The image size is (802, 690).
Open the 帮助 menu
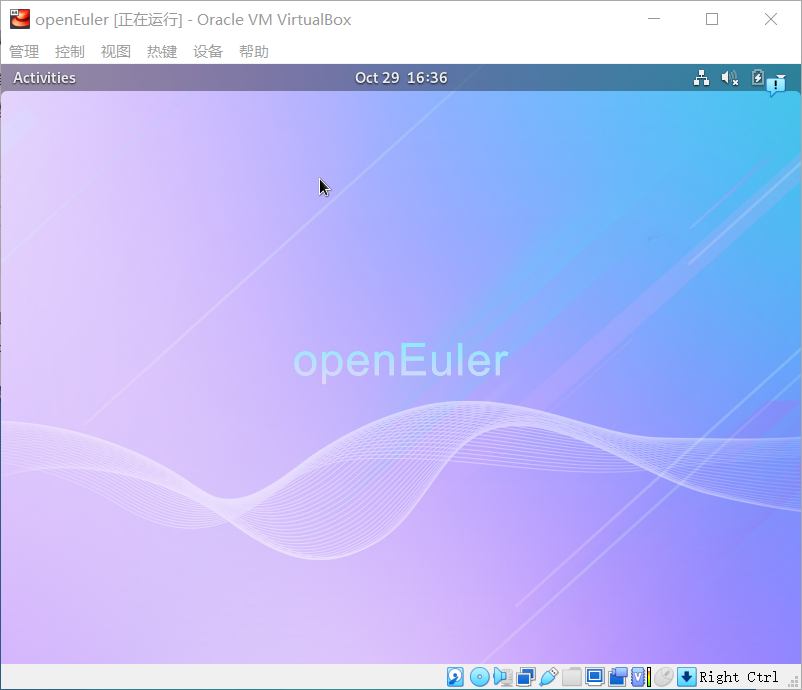point(254,52)
